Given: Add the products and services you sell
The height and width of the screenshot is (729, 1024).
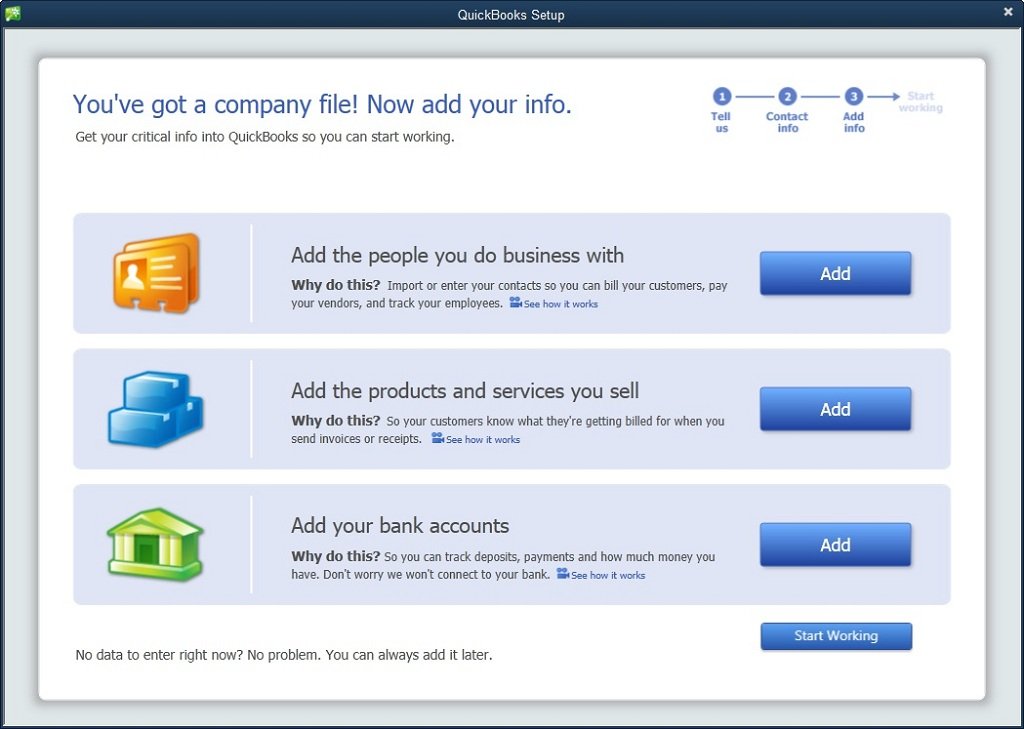Looking at the screenshot, I should tap(836, 408).
